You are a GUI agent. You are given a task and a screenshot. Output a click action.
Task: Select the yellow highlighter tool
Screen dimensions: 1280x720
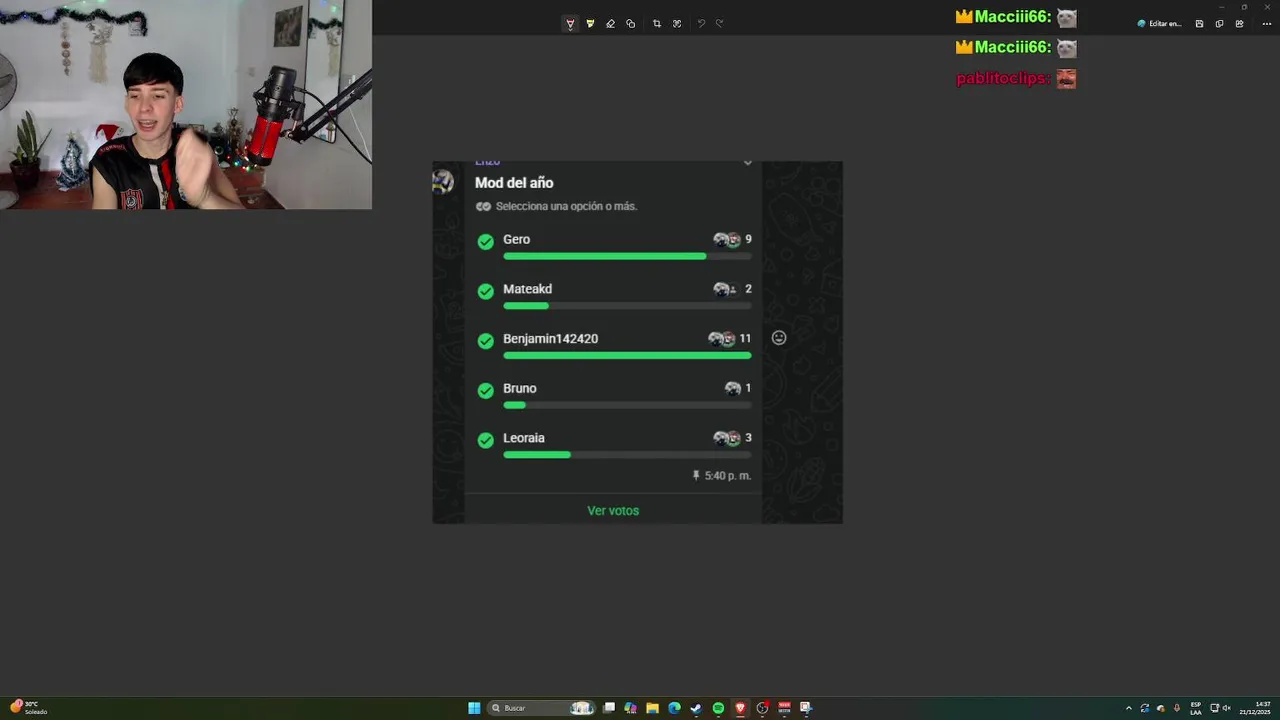point(590,24)
